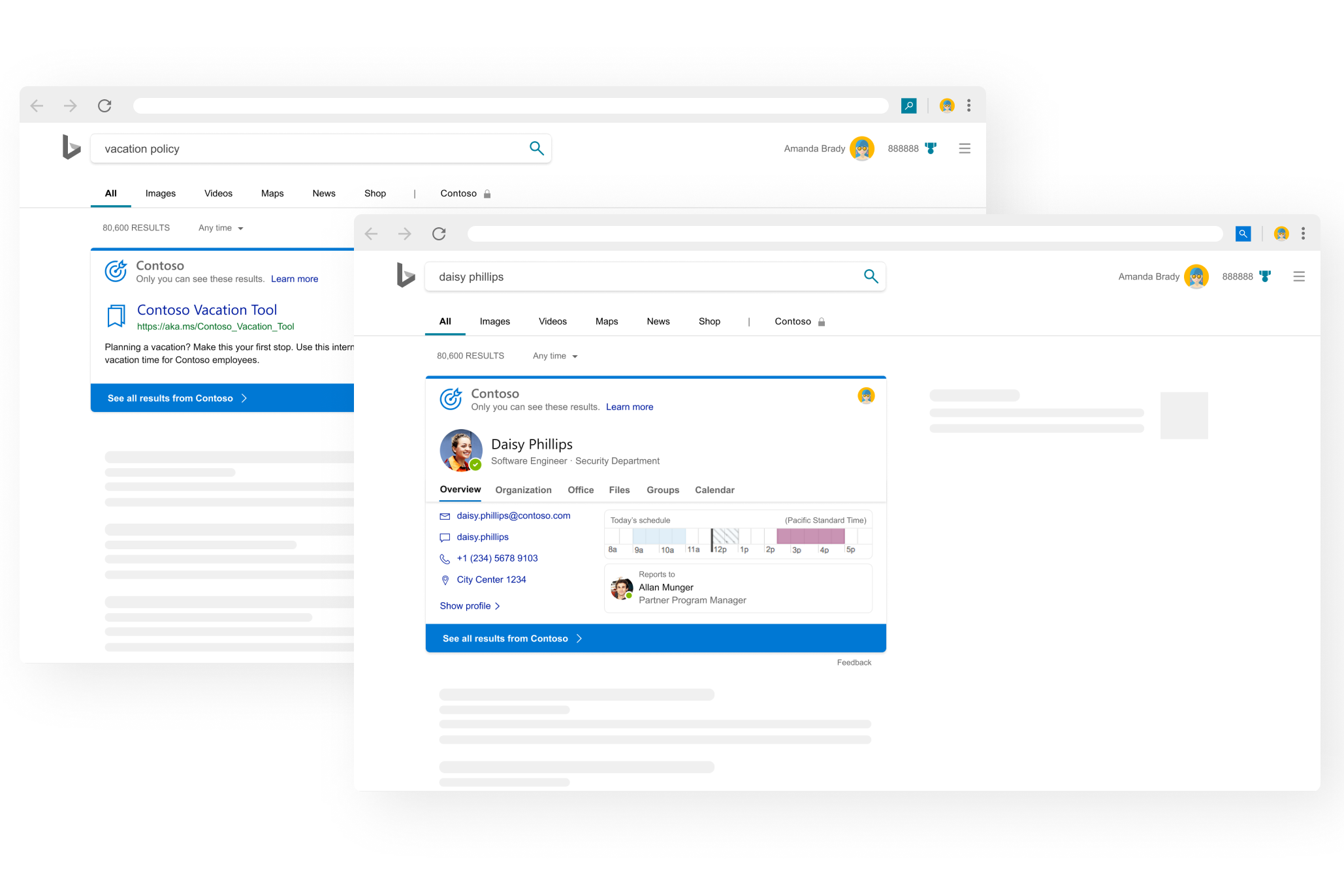Click the rewards trophy icon in the front window
Image resolution: width=1344 pixels, height=896 pixels.
pos(1265,276)
